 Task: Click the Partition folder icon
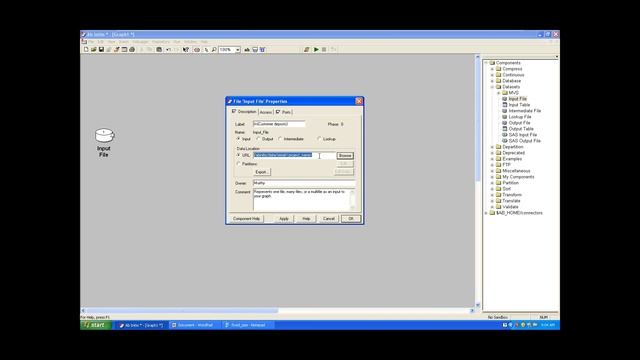498,183
